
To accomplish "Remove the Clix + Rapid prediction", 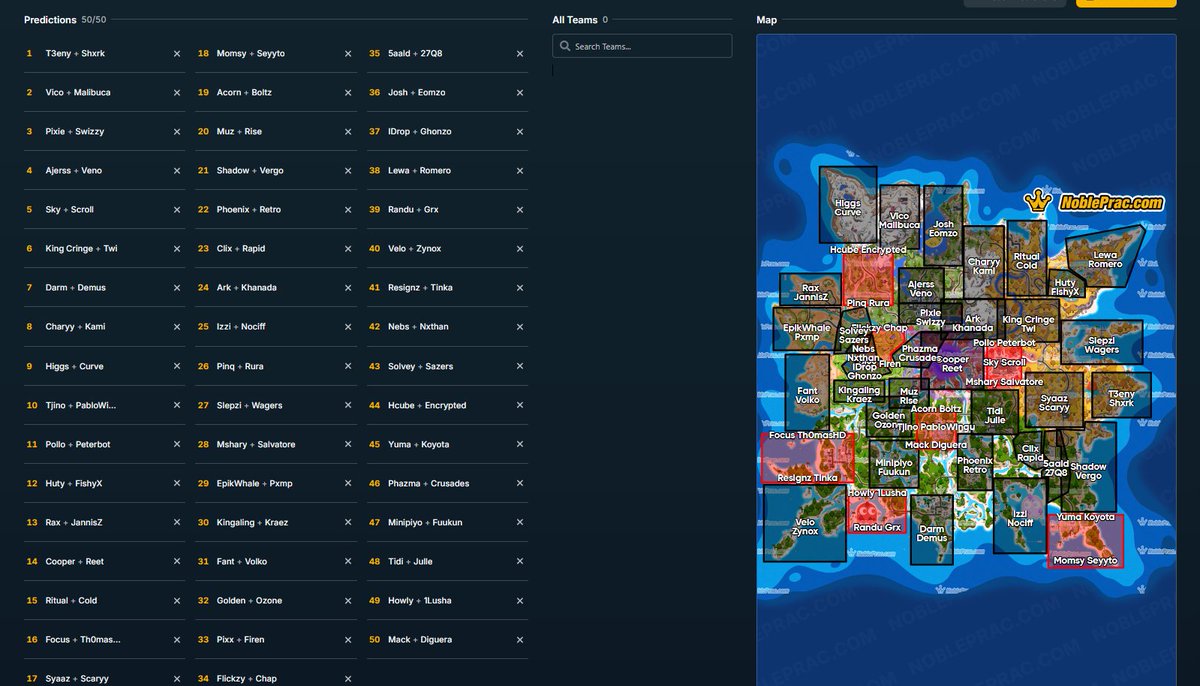I will point(348,249).
